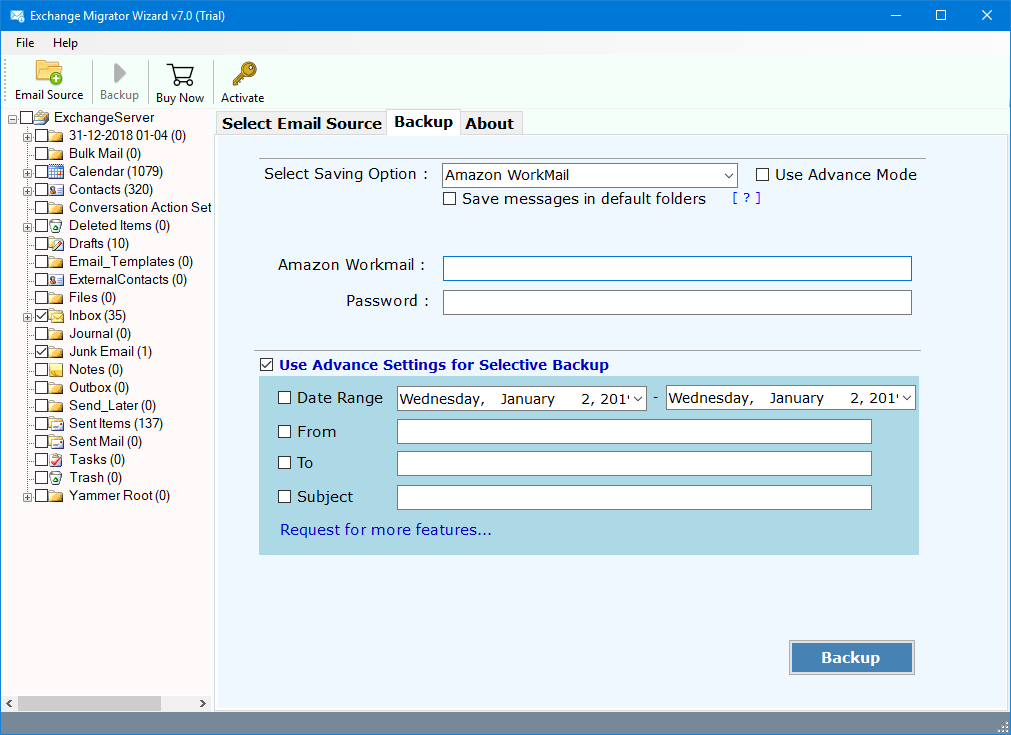Click the Activate key icon

pos(244,74)
